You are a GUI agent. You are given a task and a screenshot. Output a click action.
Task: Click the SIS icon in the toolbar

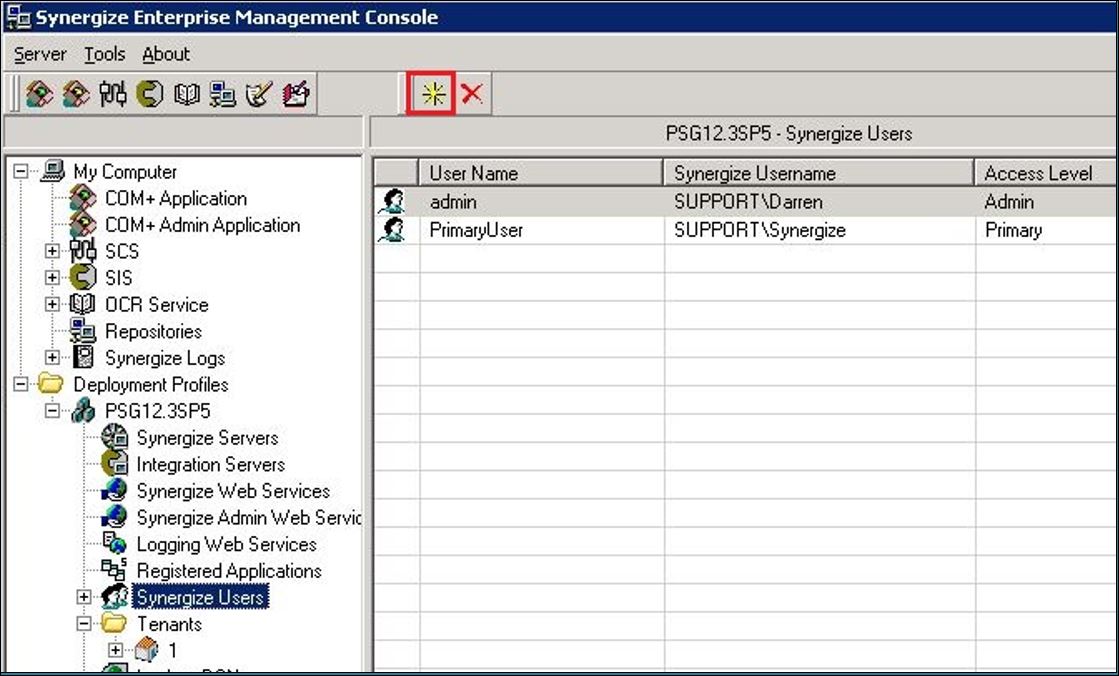coord(150,94)
